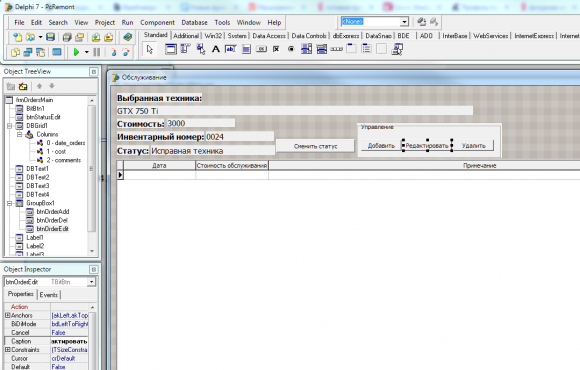Open the component selector dropdown in Object Inspector
The width and height of the screenshot is (580, 370).
click(x=91, y=282)
